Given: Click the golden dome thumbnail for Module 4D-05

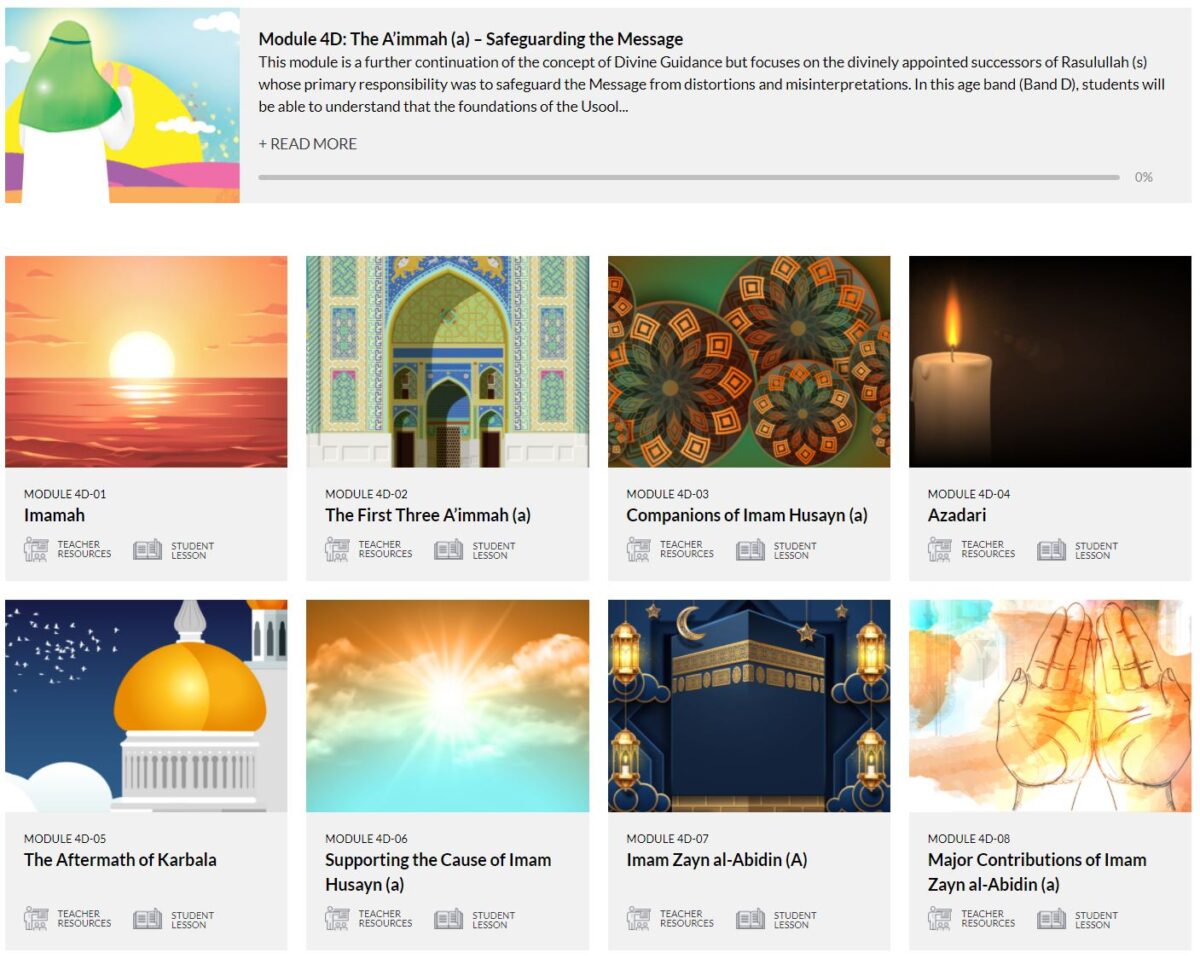Looking at the screenshot, I should 146,706.
